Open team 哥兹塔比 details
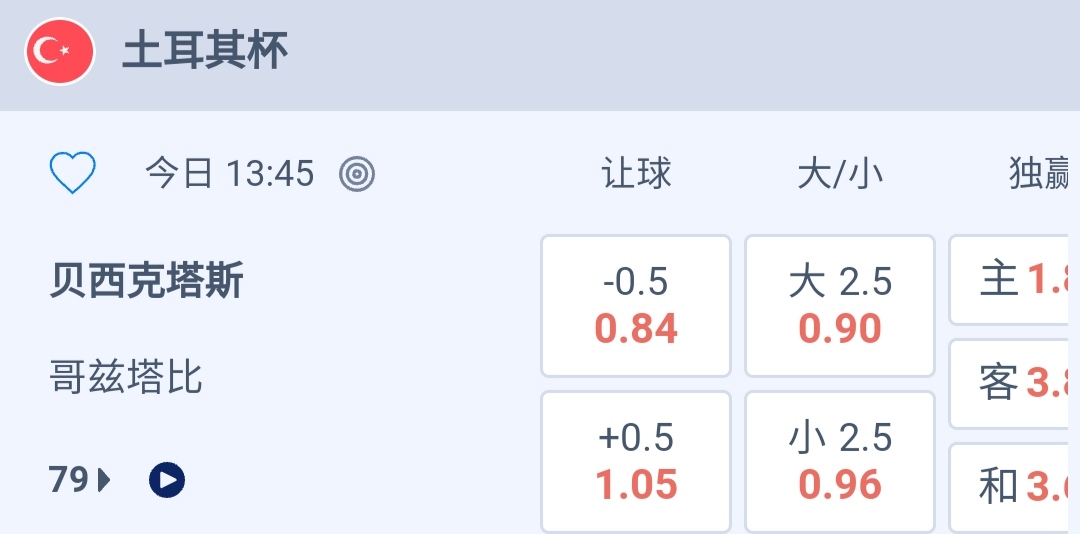1080x534 pixels. pos(126,378)
